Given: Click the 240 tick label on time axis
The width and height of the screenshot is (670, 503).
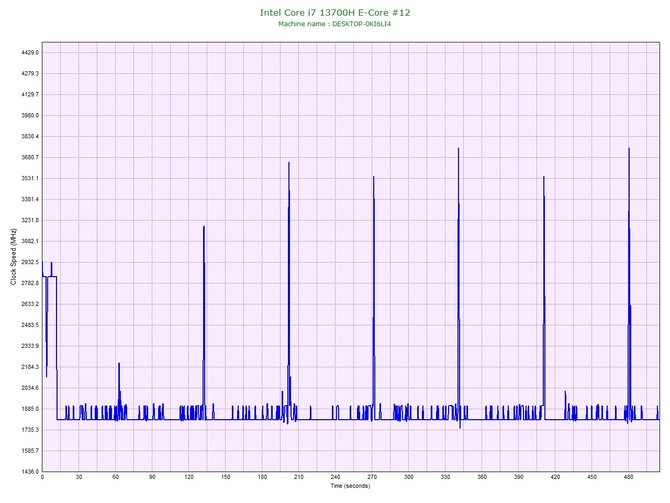Looking at the screenshot, I should click(335, 477).
